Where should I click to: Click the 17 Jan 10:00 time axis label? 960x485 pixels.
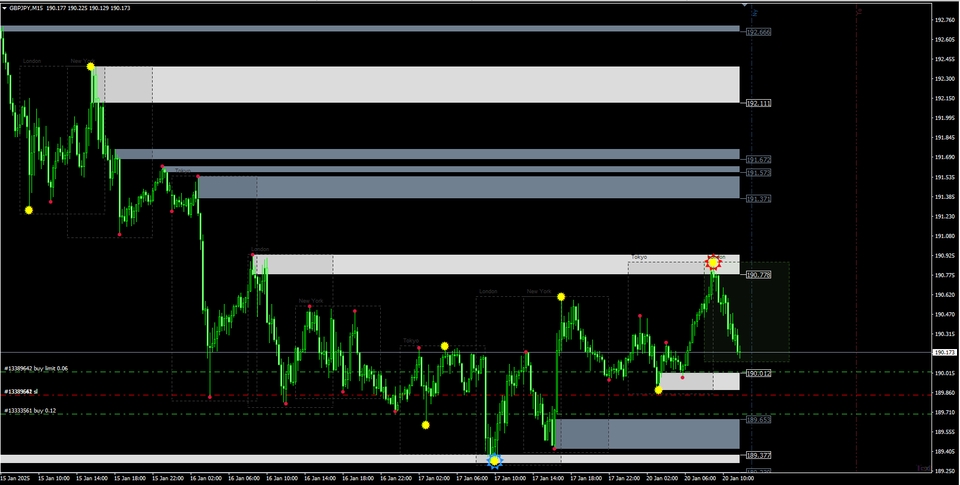[511, 478]
